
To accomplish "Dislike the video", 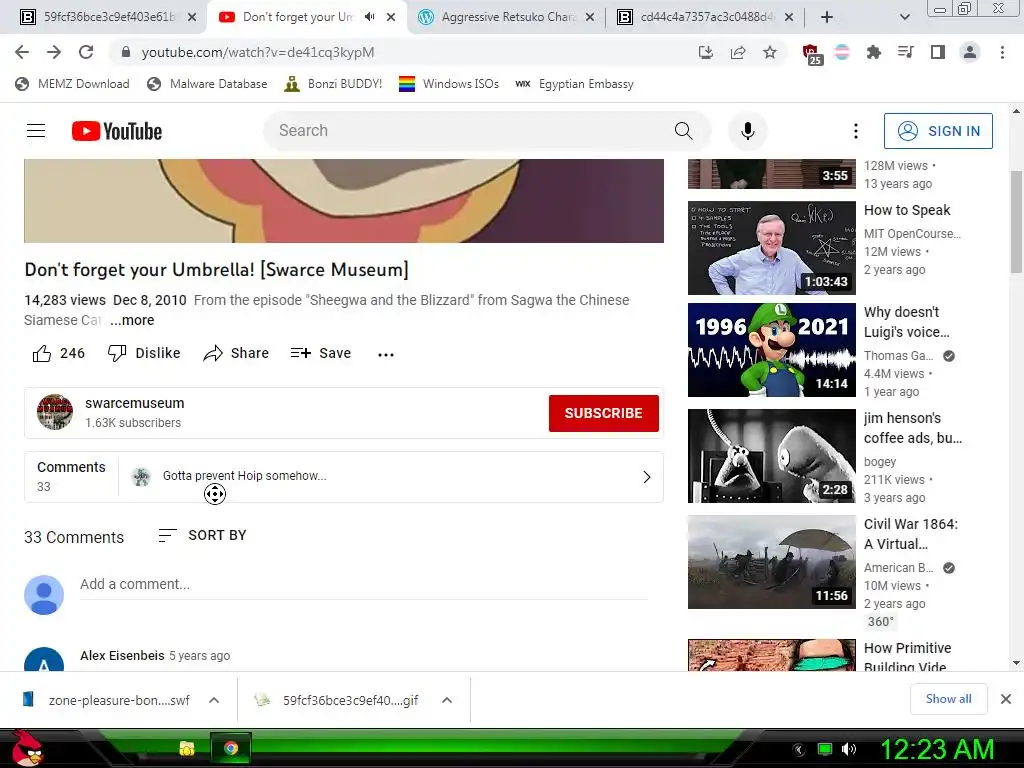I will click(x=144, y=353).
